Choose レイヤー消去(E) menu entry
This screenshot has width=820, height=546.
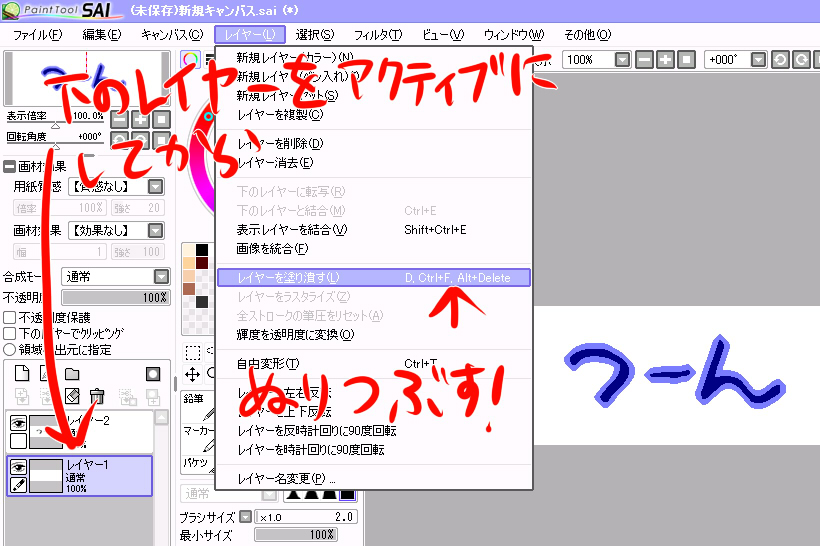pyautogui.click(x=374, y=163)
